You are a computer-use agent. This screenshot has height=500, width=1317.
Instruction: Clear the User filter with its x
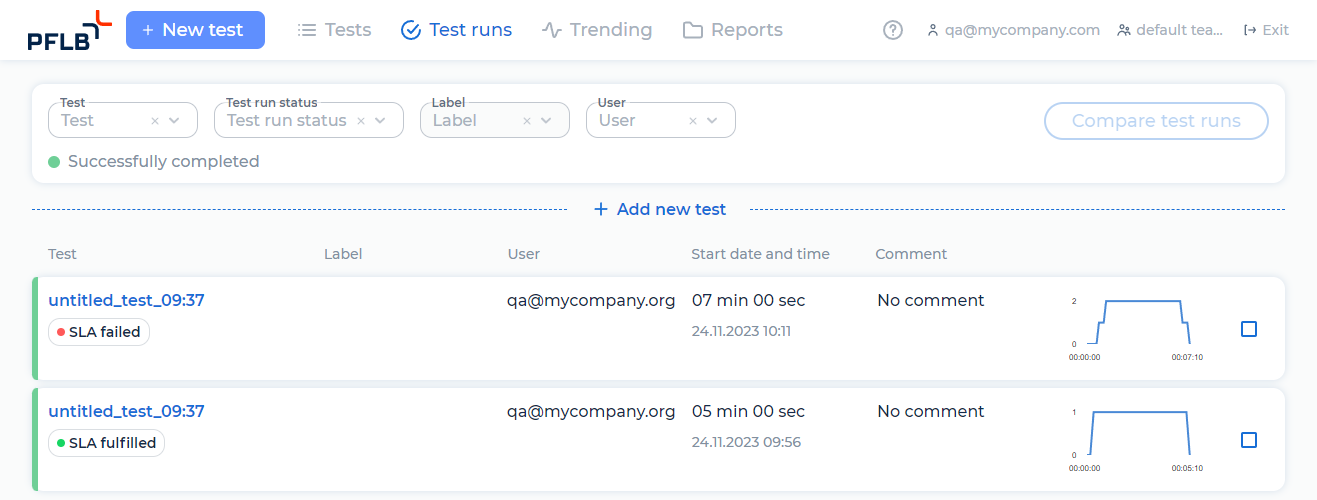coord(693,121)
